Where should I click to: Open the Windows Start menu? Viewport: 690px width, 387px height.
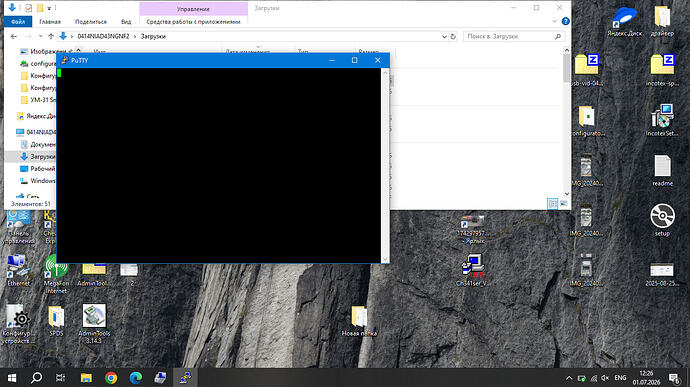point(12,378)
